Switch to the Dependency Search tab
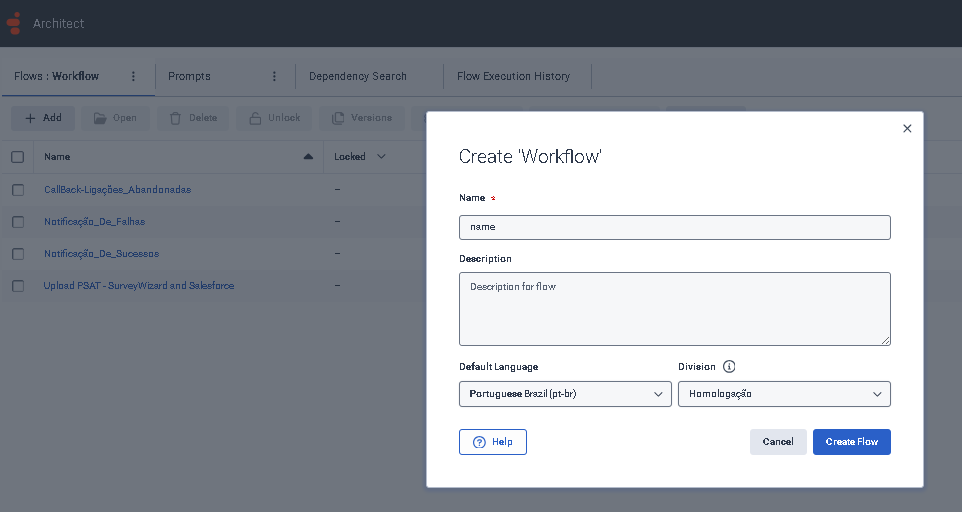962x512 pixels. click(357, 76)
